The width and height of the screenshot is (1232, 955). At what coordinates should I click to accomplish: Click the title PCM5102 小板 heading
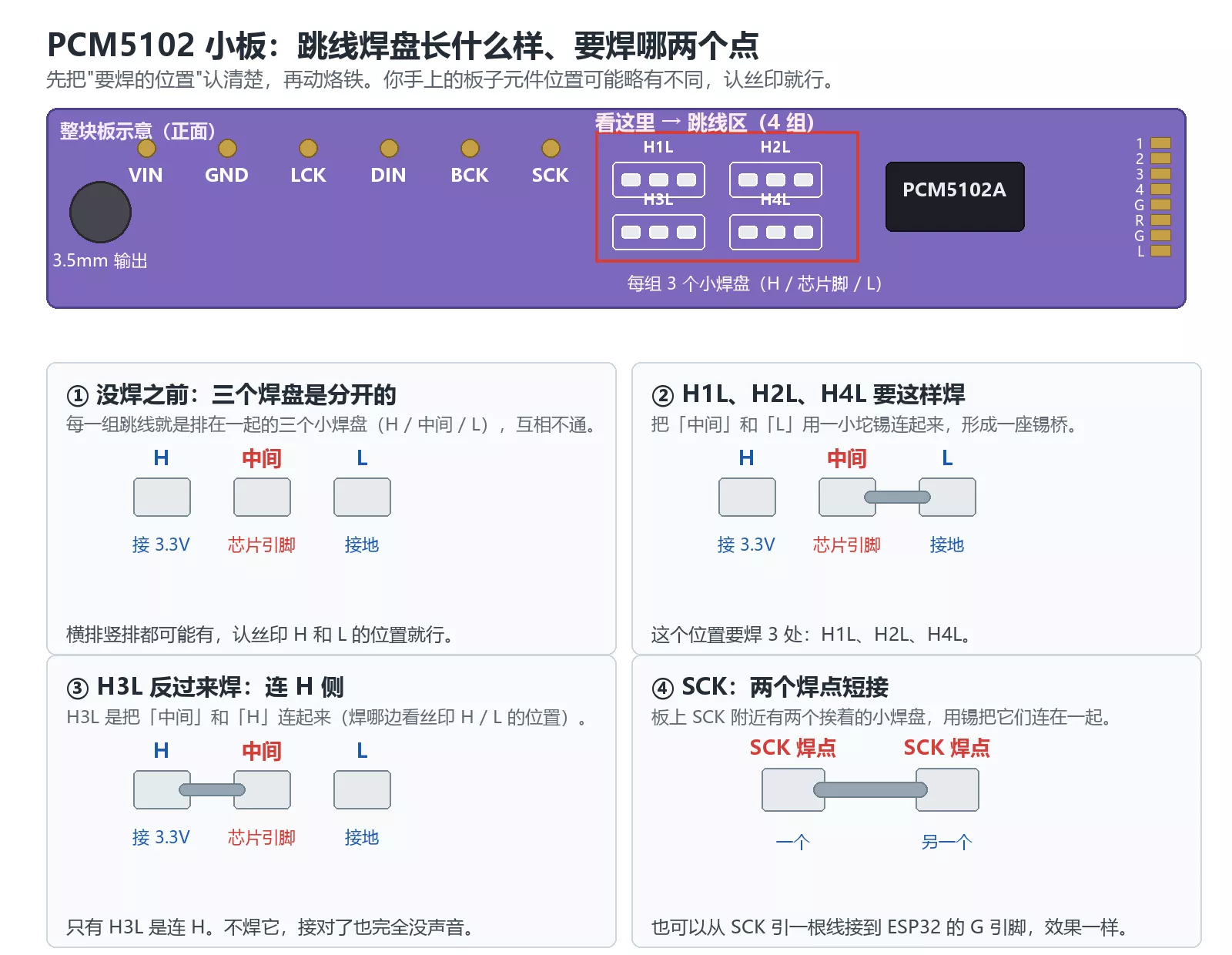pos(403,45)
